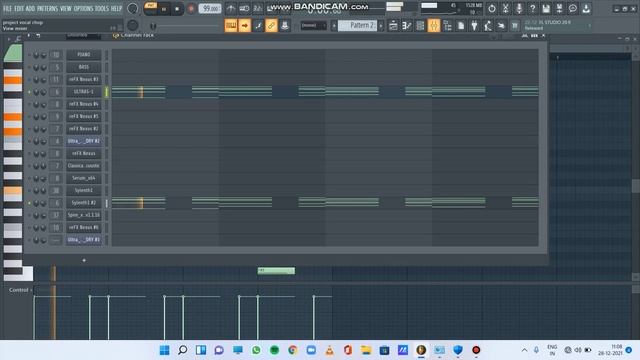Click the main pitch knob below volume
Image resolution: width=640 pixels, height=360 pixels.
[x=133, y=25]
